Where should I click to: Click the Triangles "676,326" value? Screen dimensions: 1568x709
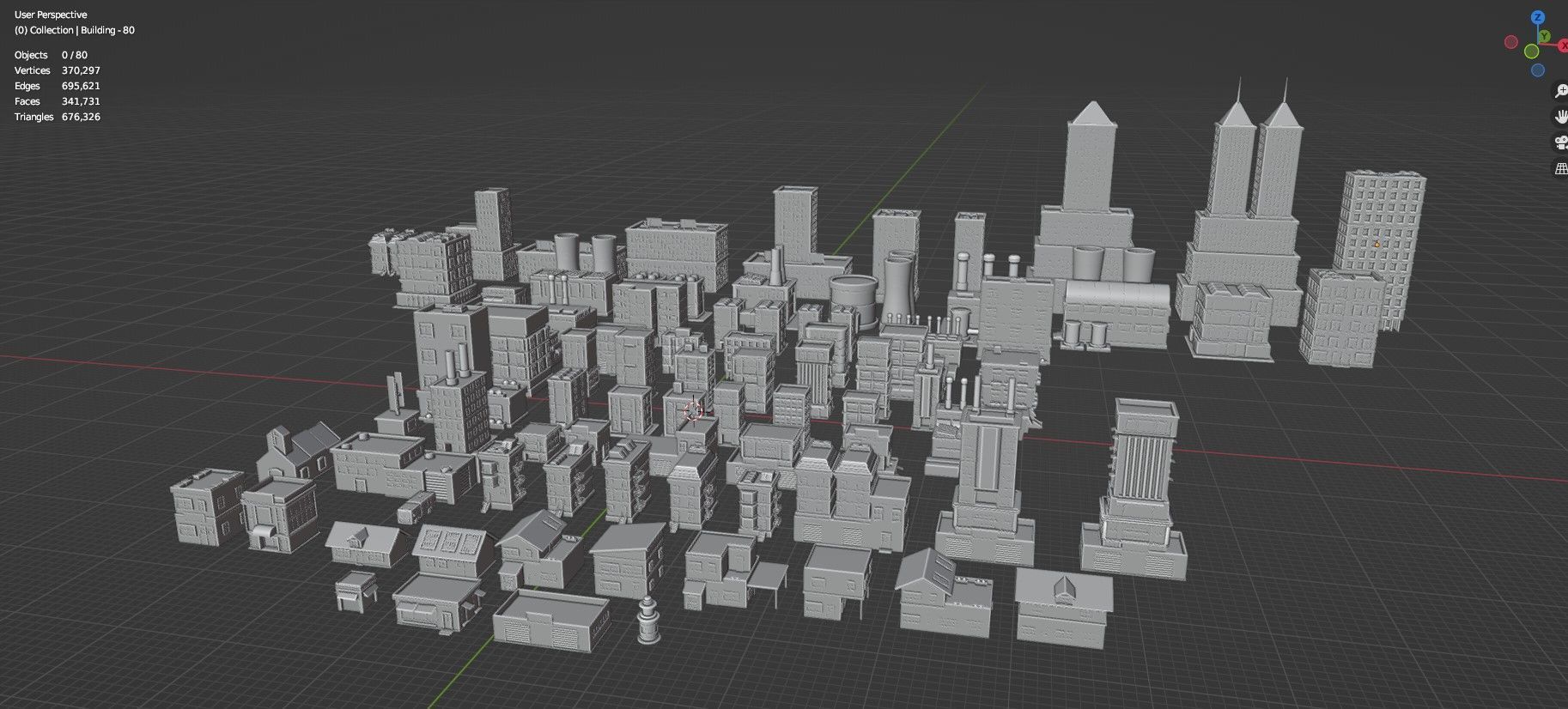[81, 117]
